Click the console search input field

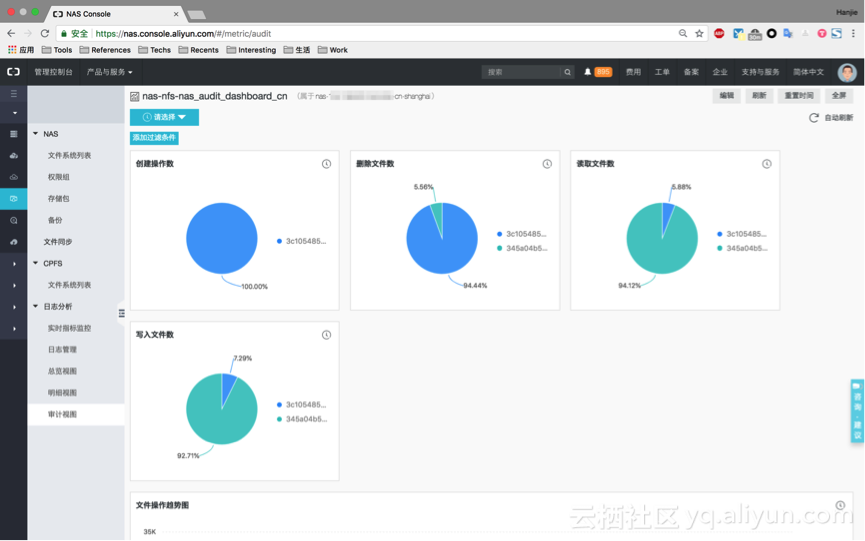coord(521,72)
